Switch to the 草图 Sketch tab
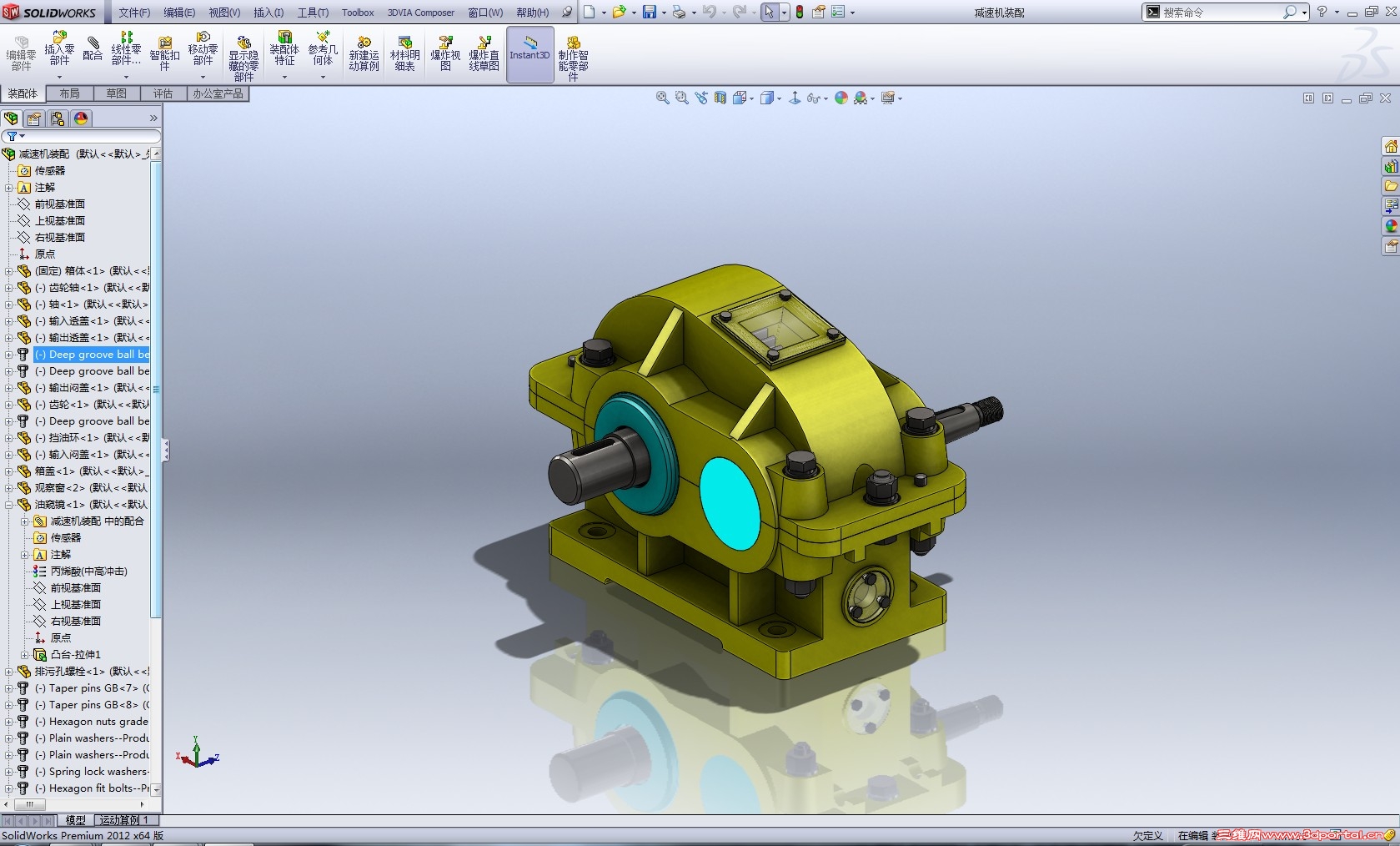This screenshot has height=846, width=1400. 117,93
